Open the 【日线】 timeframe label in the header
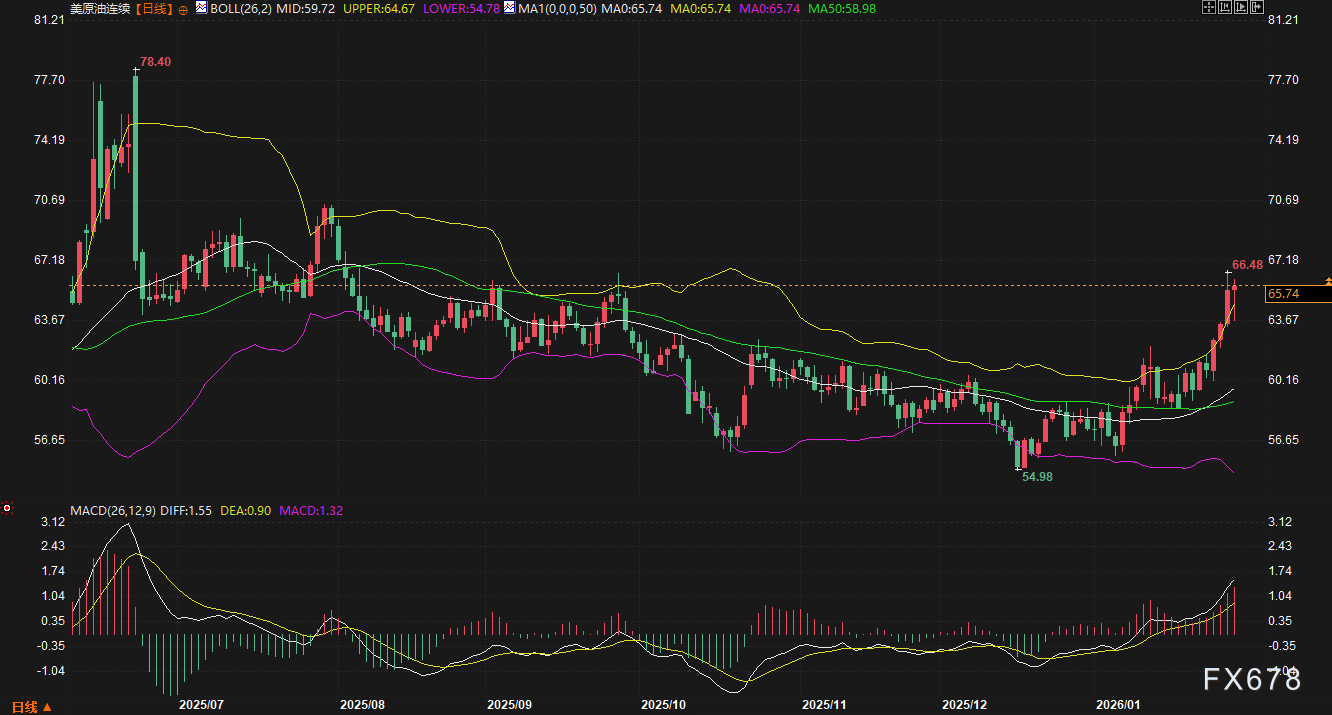The image size is (1332, 715). click(x=153, y=8)
